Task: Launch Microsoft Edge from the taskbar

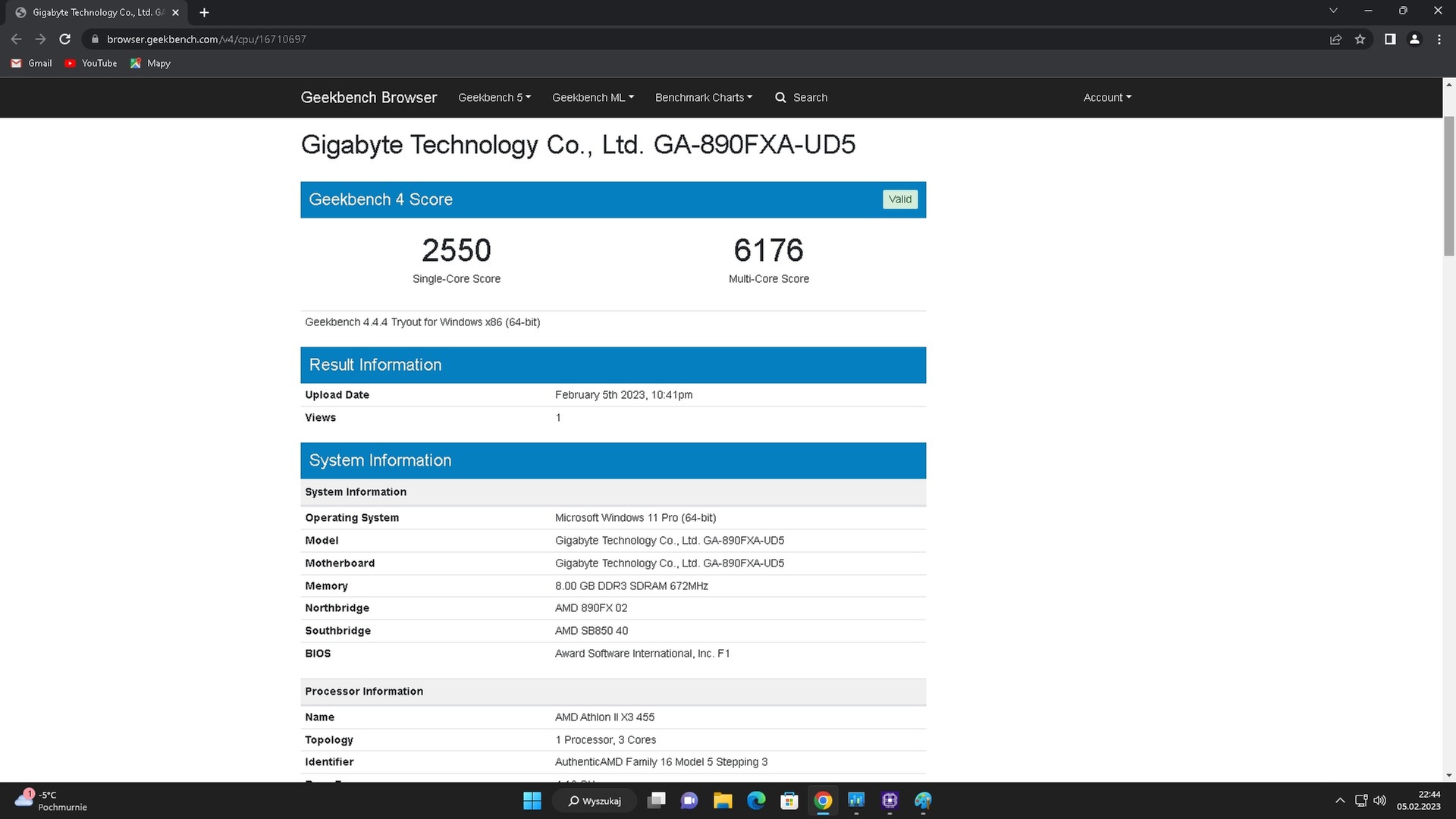Action: pos(756,801)
